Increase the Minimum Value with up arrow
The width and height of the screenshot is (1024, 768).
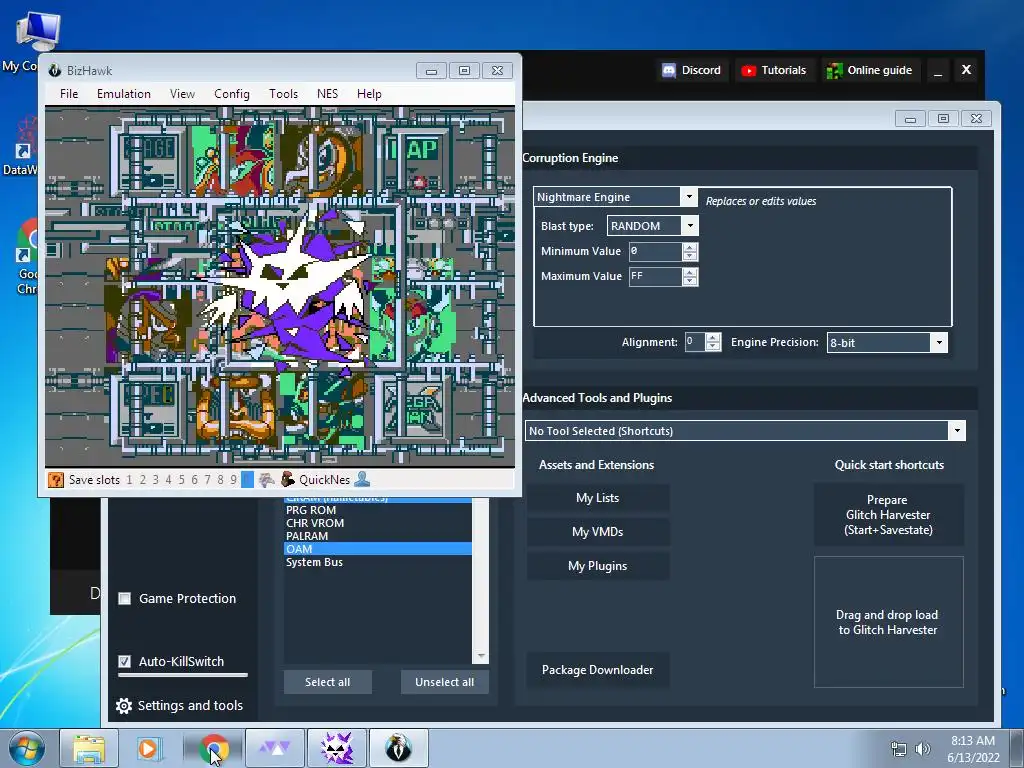coord(690,248)
